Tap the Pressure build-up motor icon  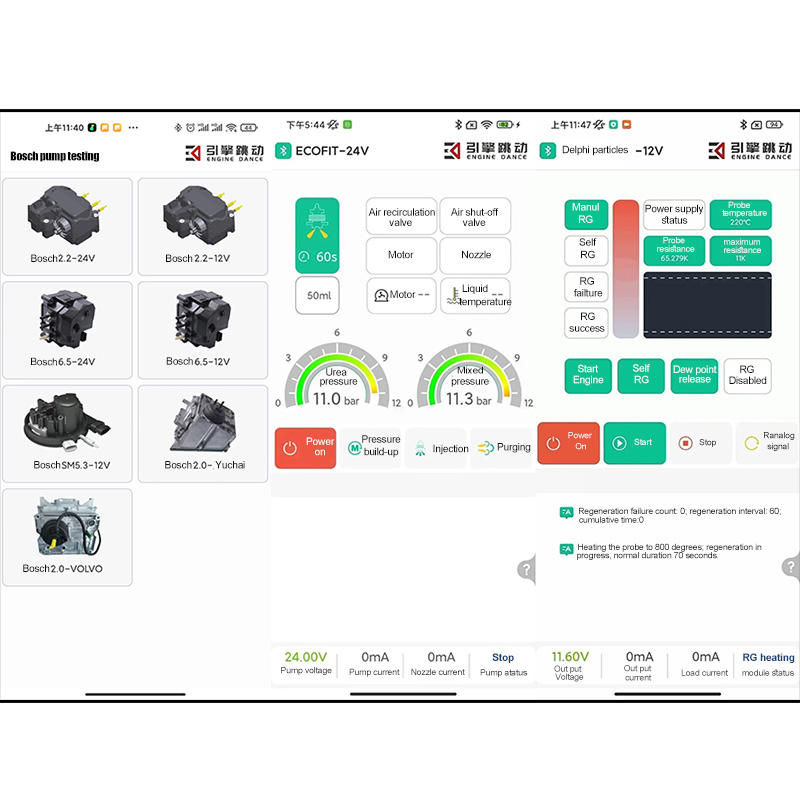(355, 448)
